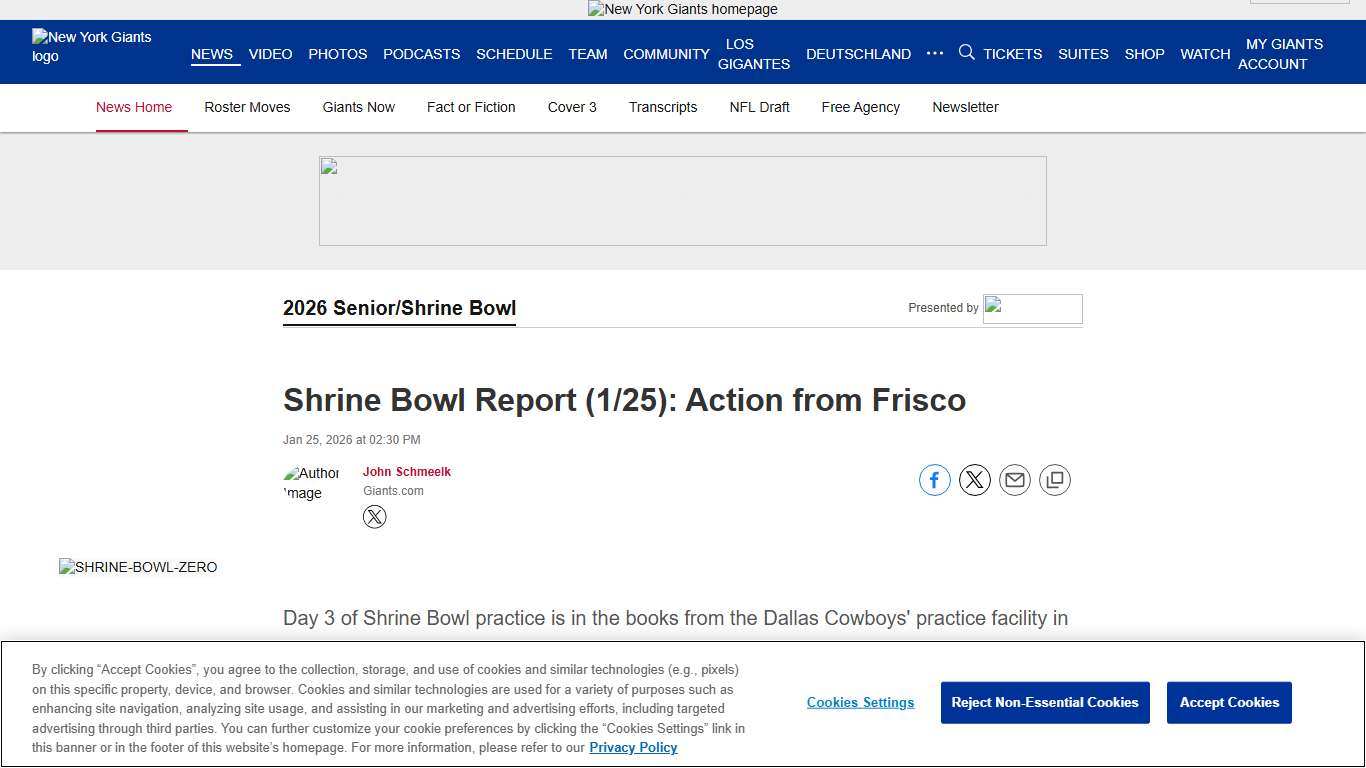
Task: Go to the Free Agency page
Action: click(x=860, y=107)
